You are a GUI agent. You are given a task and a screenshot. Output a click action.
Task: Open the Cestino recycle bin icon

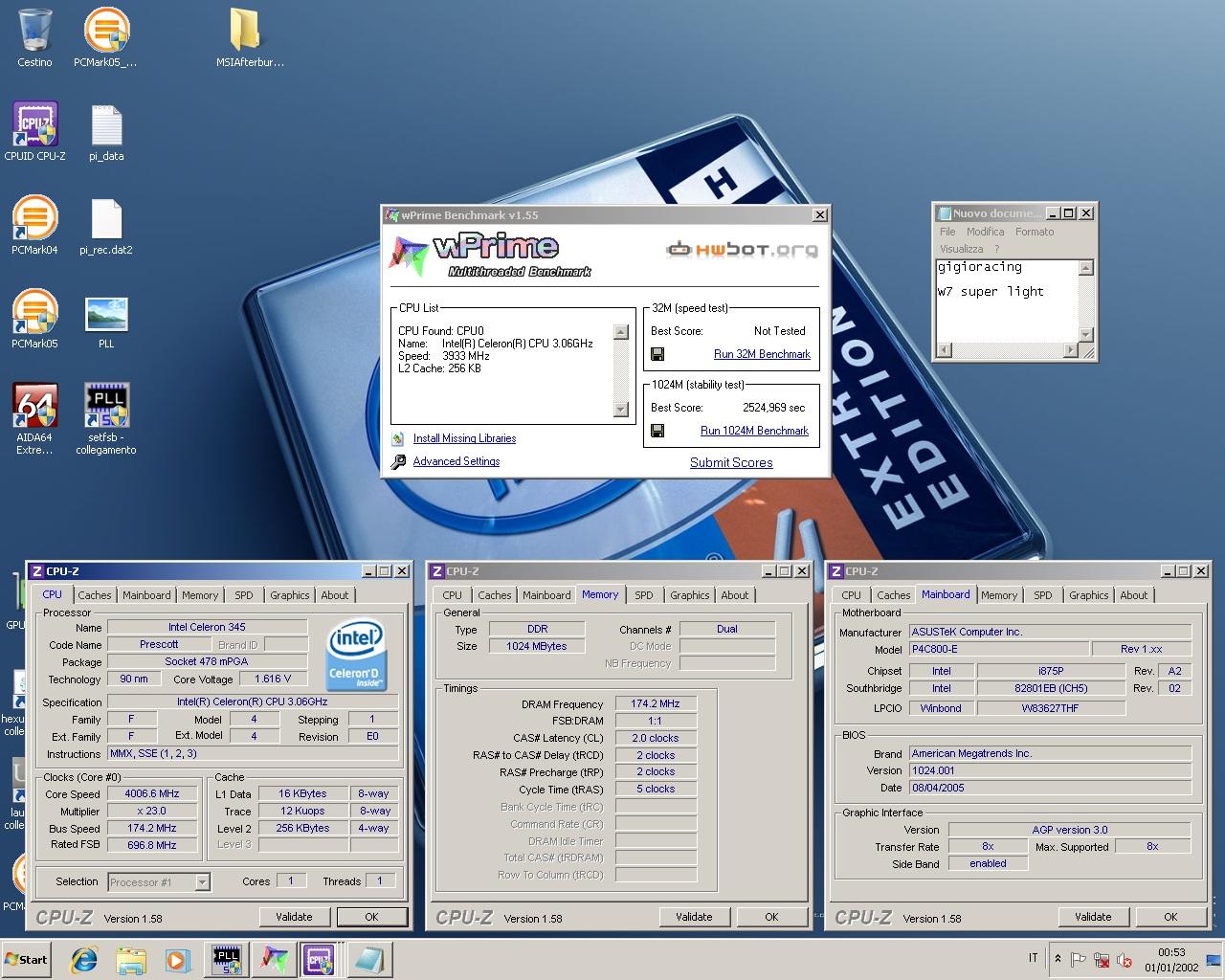pyautogui.click(x=34, y=37)
